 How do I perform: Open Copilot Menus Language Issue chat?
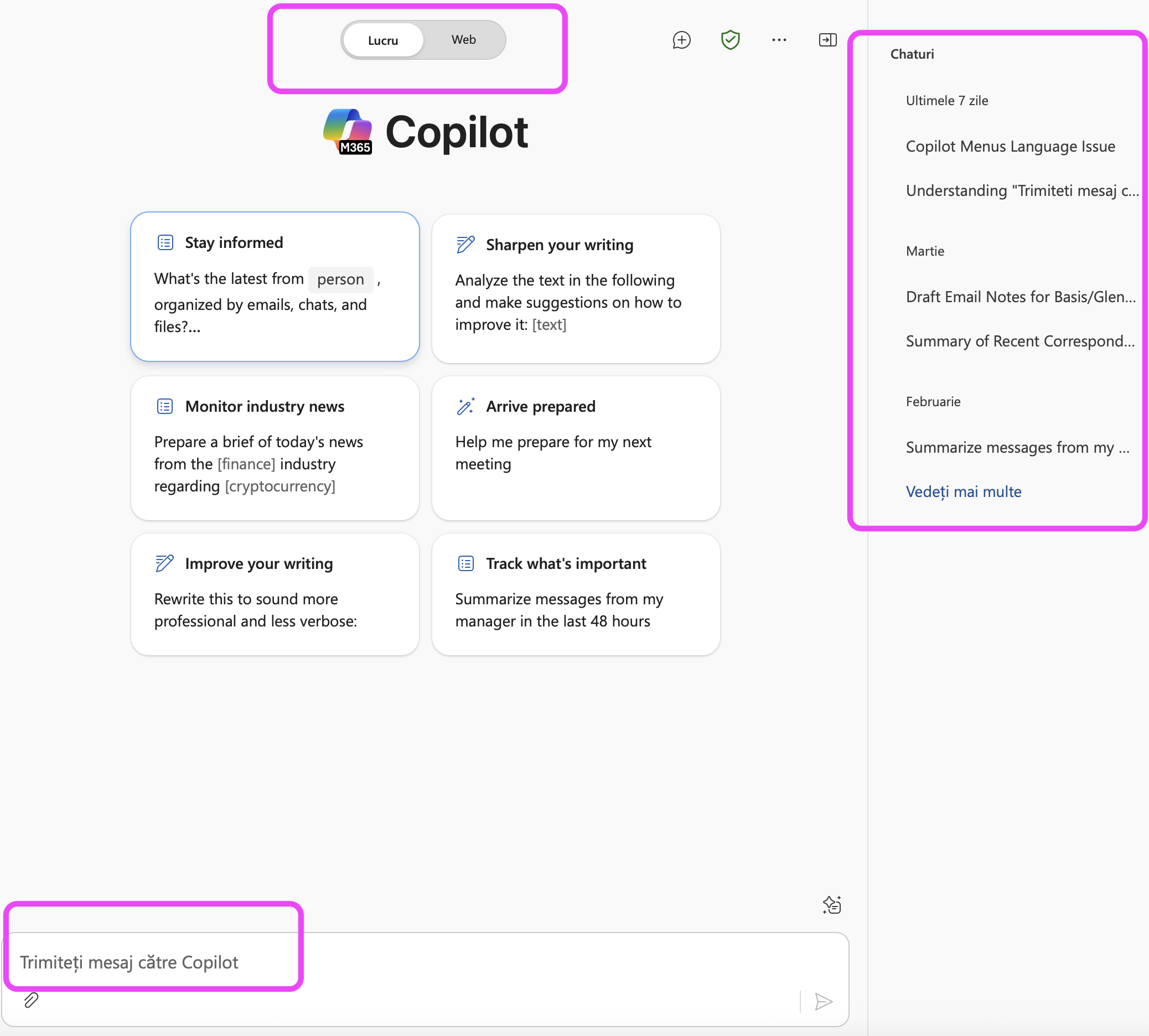pos(1010,146)
